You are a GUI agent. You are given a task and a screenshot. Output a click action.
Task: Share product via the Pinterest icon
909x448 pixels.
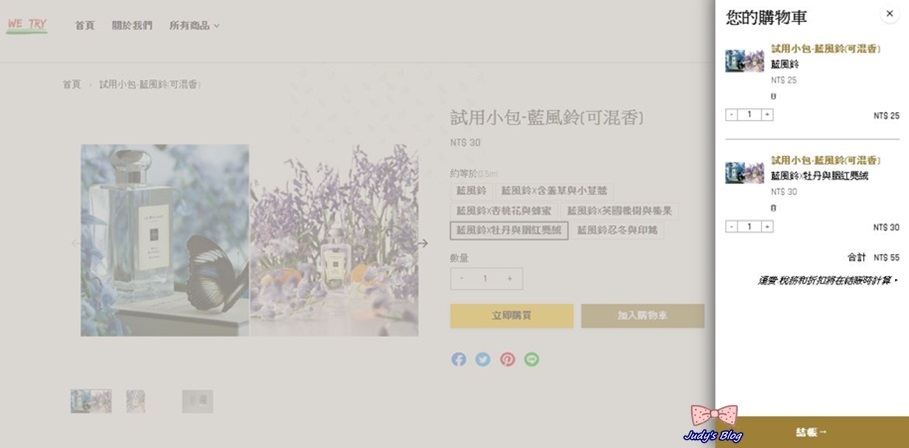click(507, 359)
